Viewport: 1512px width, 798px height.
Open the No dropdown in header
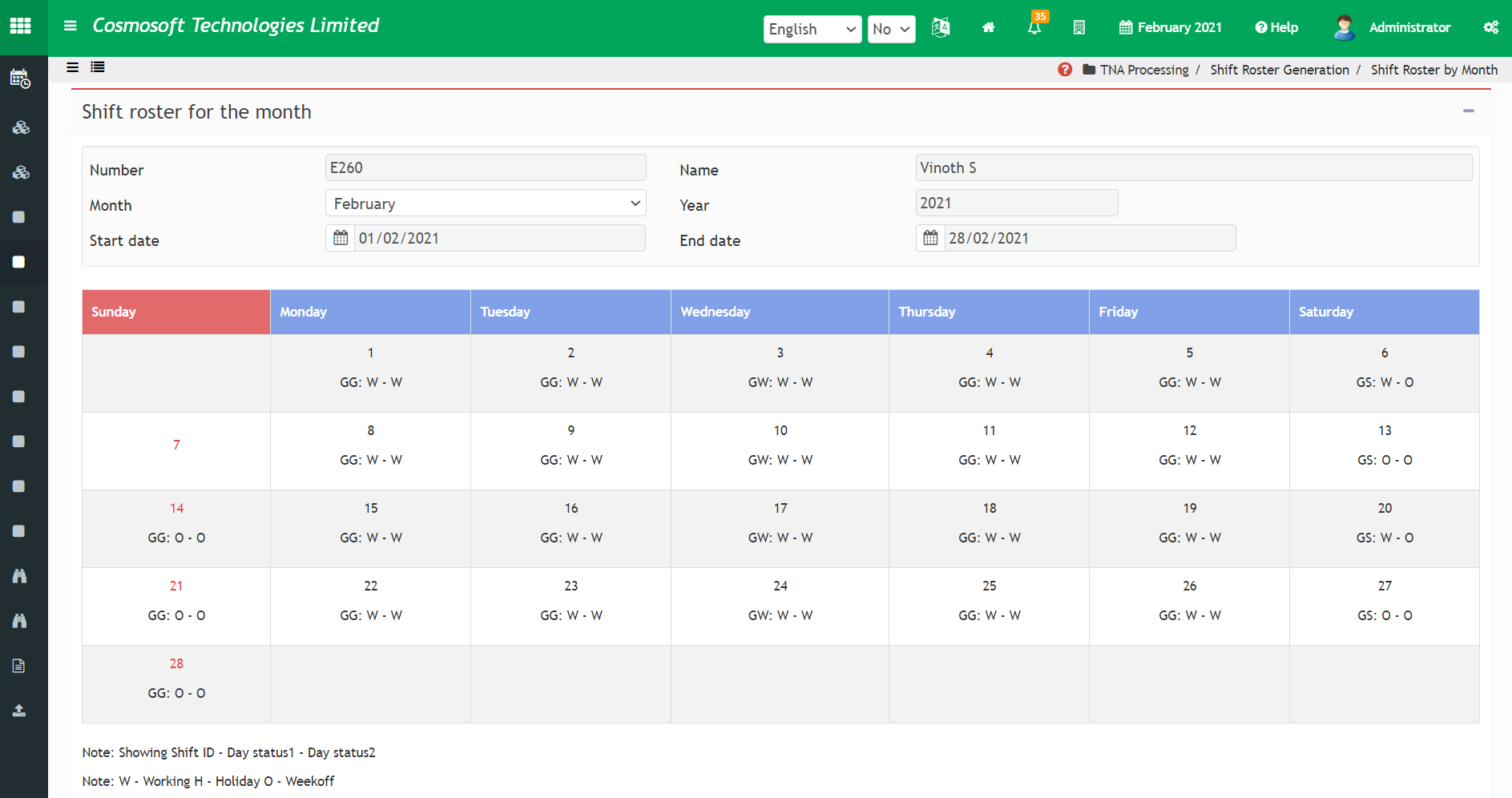[892, 29]
